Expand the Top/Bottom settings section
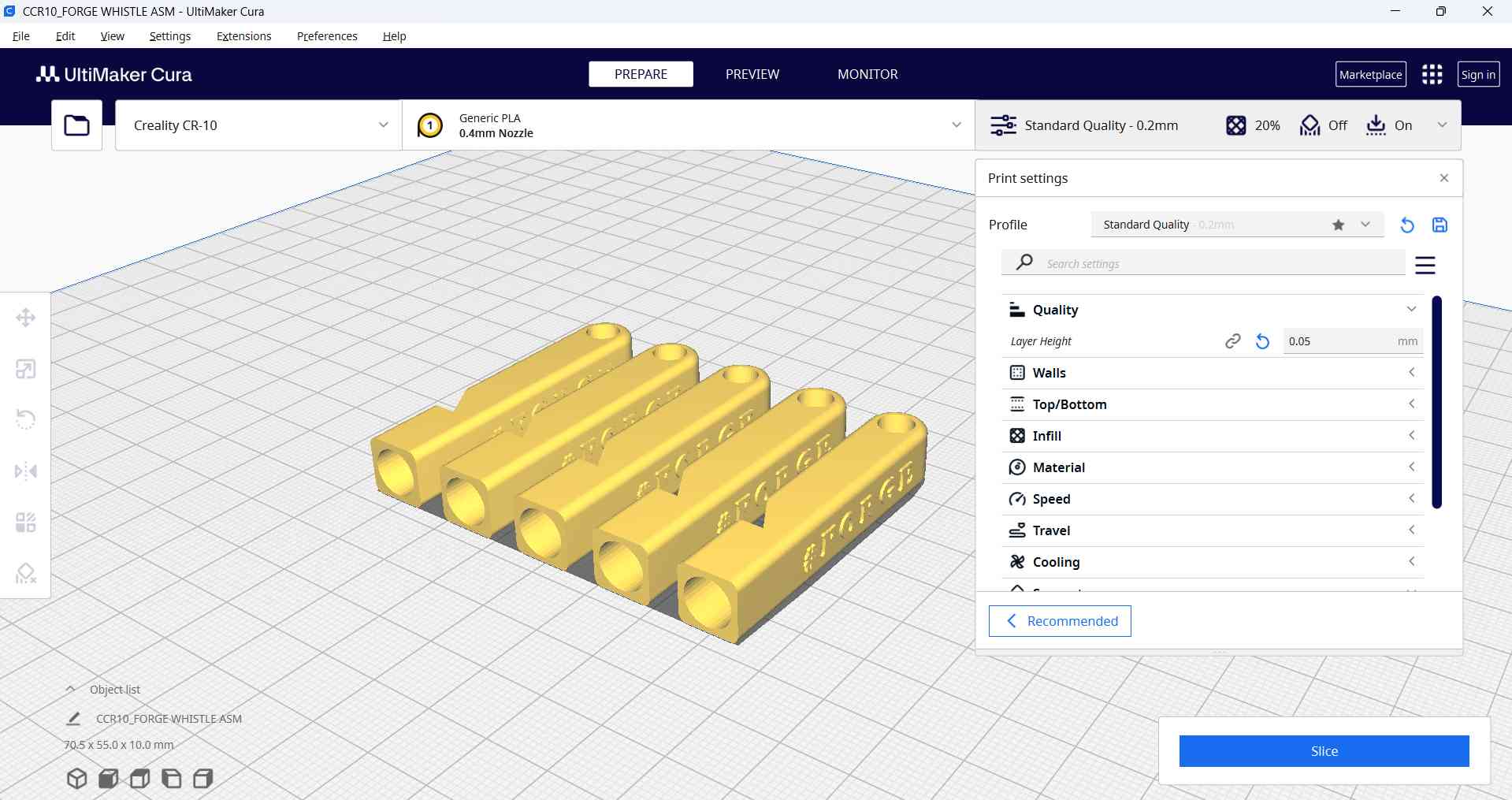1512x800 pixels. click(1213, 404)
